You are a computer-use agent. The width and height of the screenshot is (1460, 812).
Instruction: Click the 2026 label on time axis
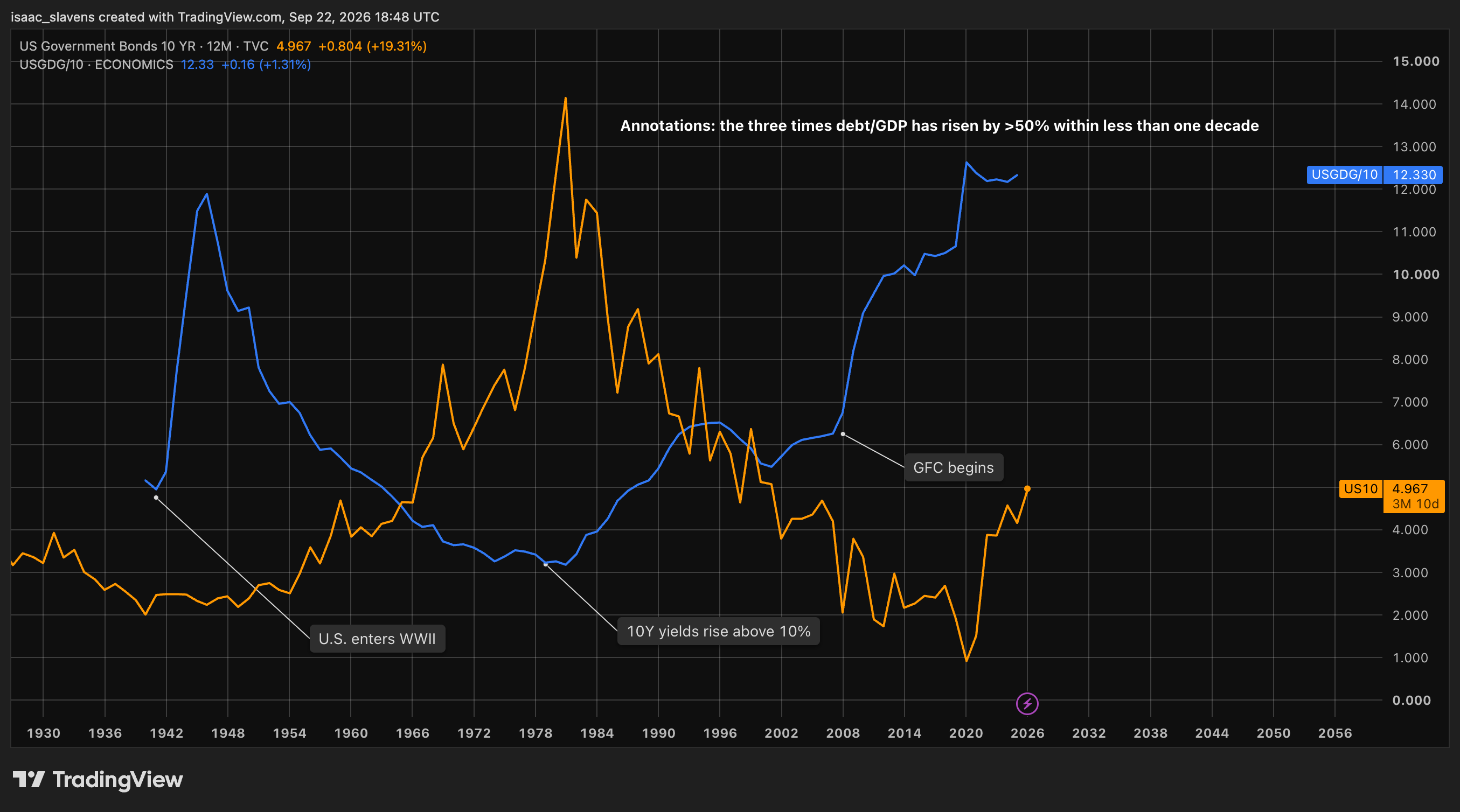1027,733
